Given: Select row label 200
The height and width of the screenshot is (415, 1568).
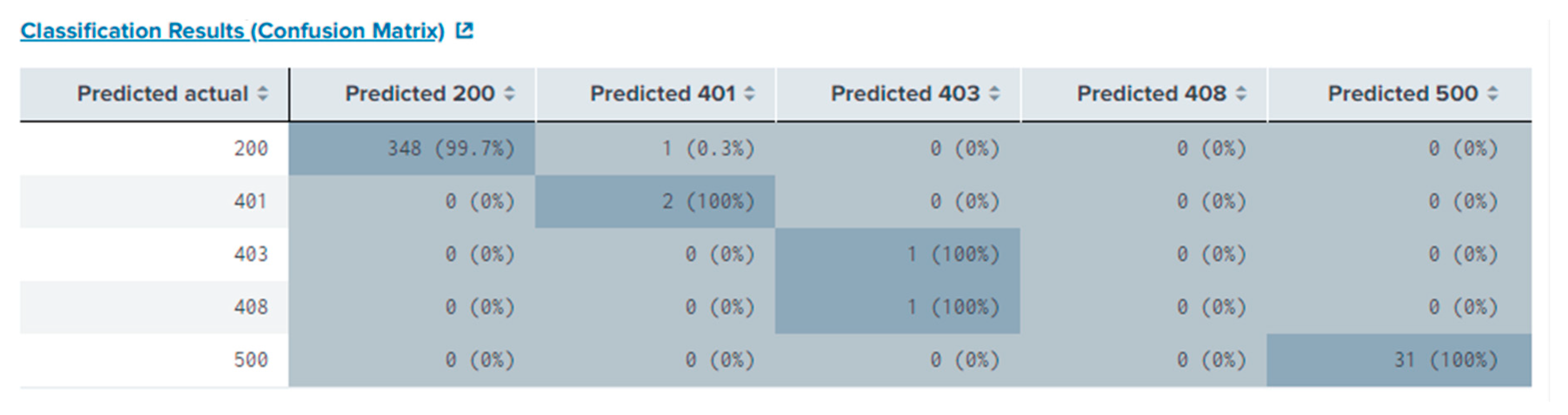Looking at the screenshot, I should [x=251, y=149].
